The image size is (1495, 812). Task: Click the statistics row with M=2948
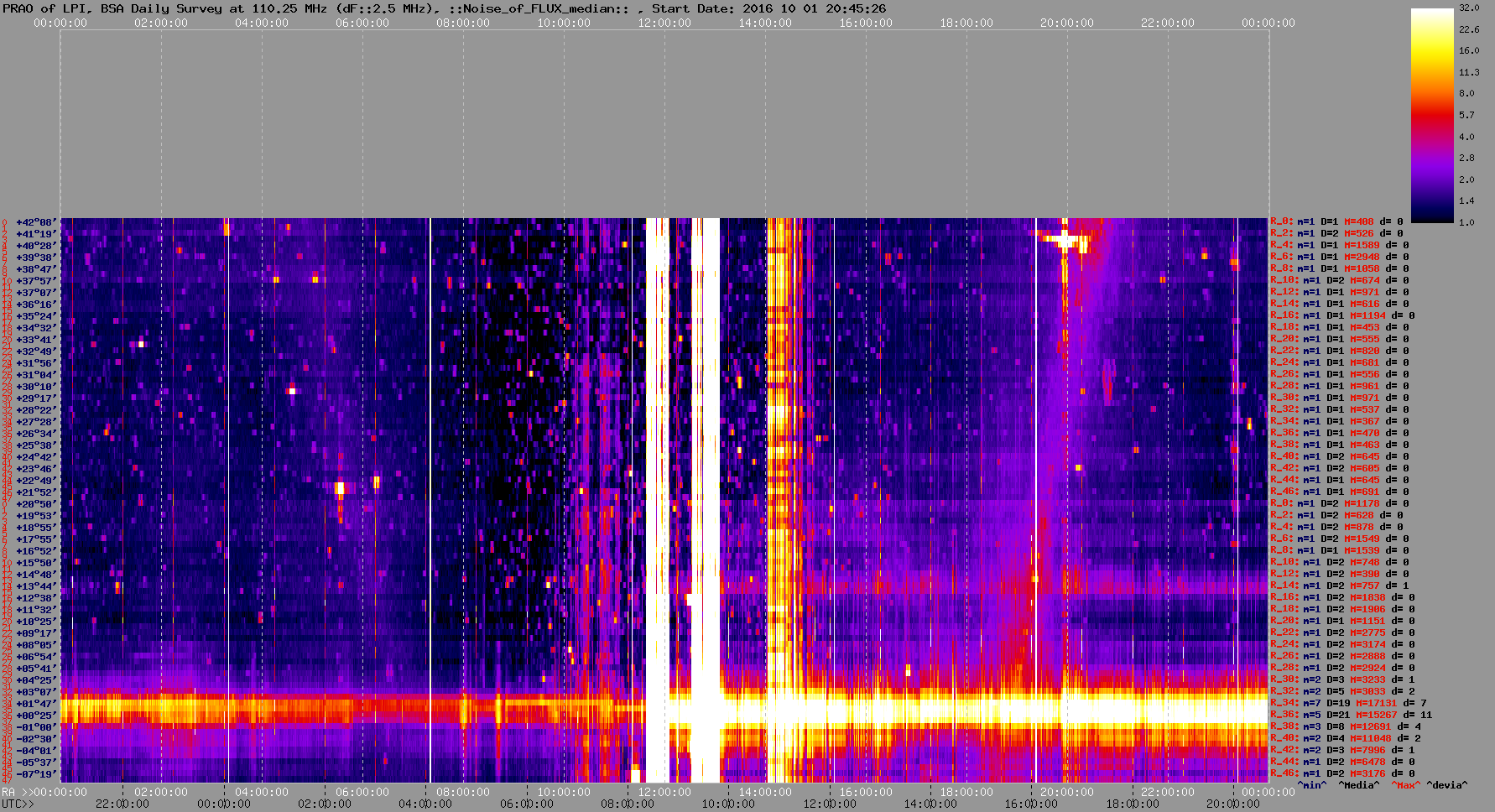(1340, 258)
